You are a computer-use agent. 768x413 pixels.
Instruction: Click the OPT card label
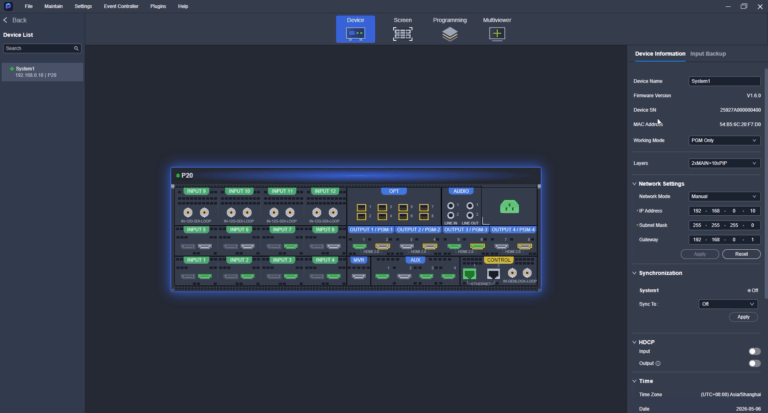(x=394, y=191)
